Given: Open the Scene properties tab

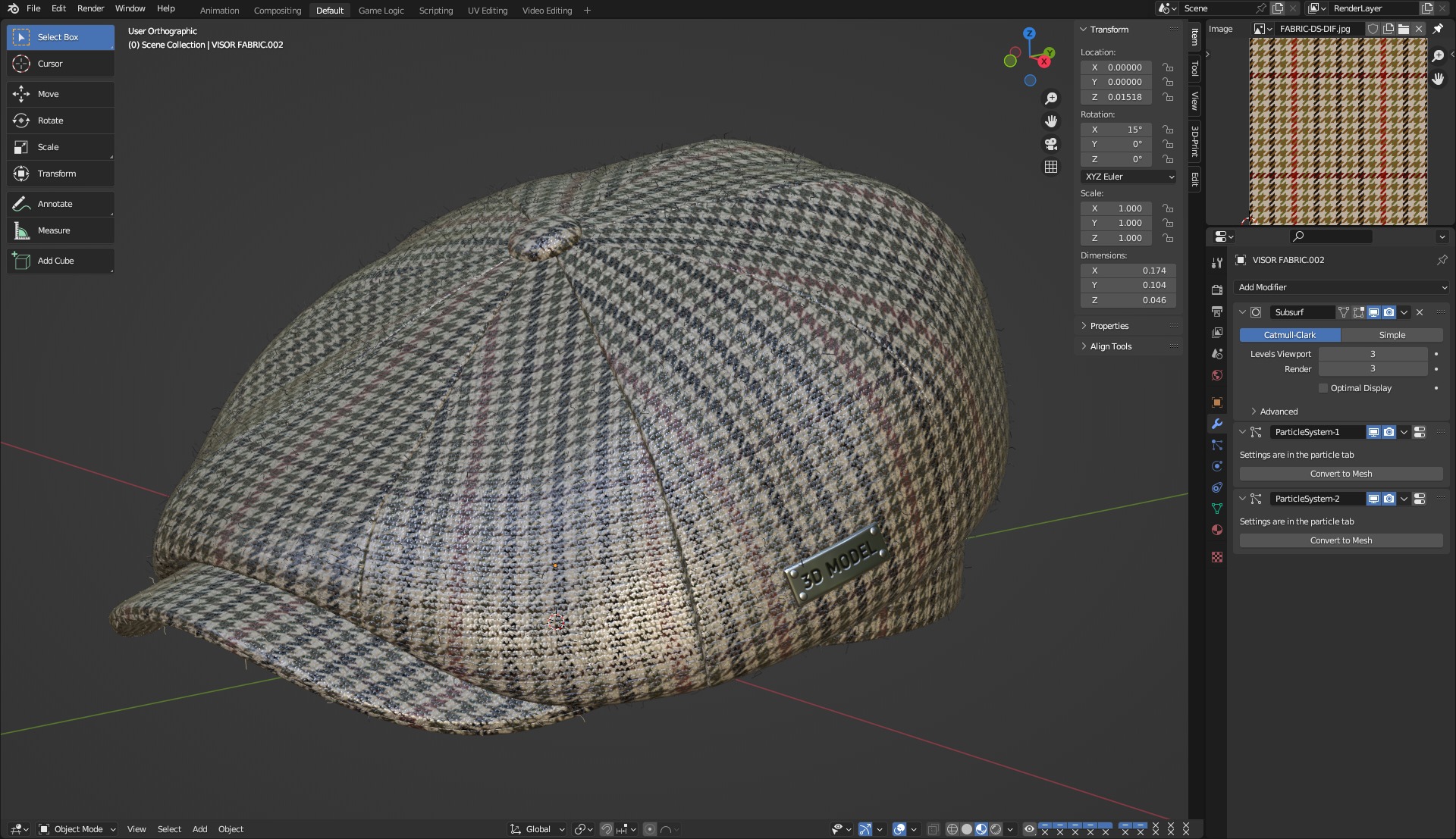Looking at the screenshot, I should click(1217, 354).
